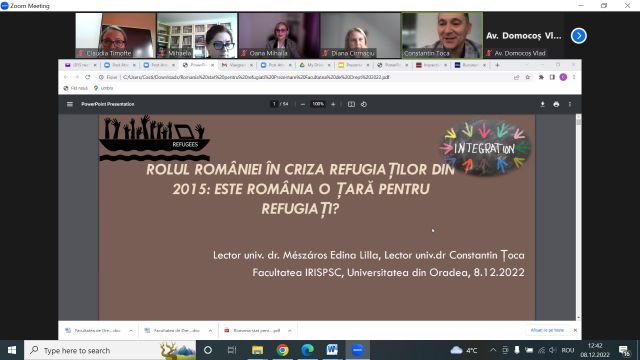Toggle fit to page in PDF toolbar

pyautogui.click(x=351, y=104)
